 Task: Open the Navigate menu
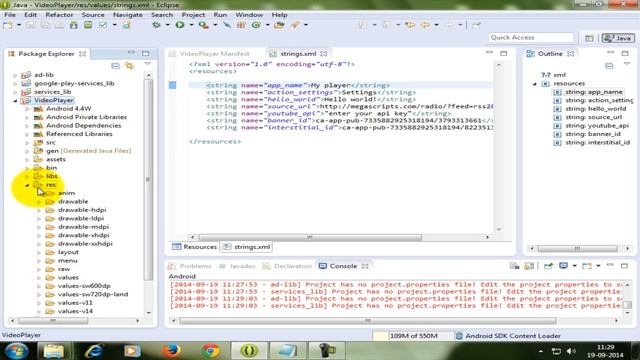[128, 15]
